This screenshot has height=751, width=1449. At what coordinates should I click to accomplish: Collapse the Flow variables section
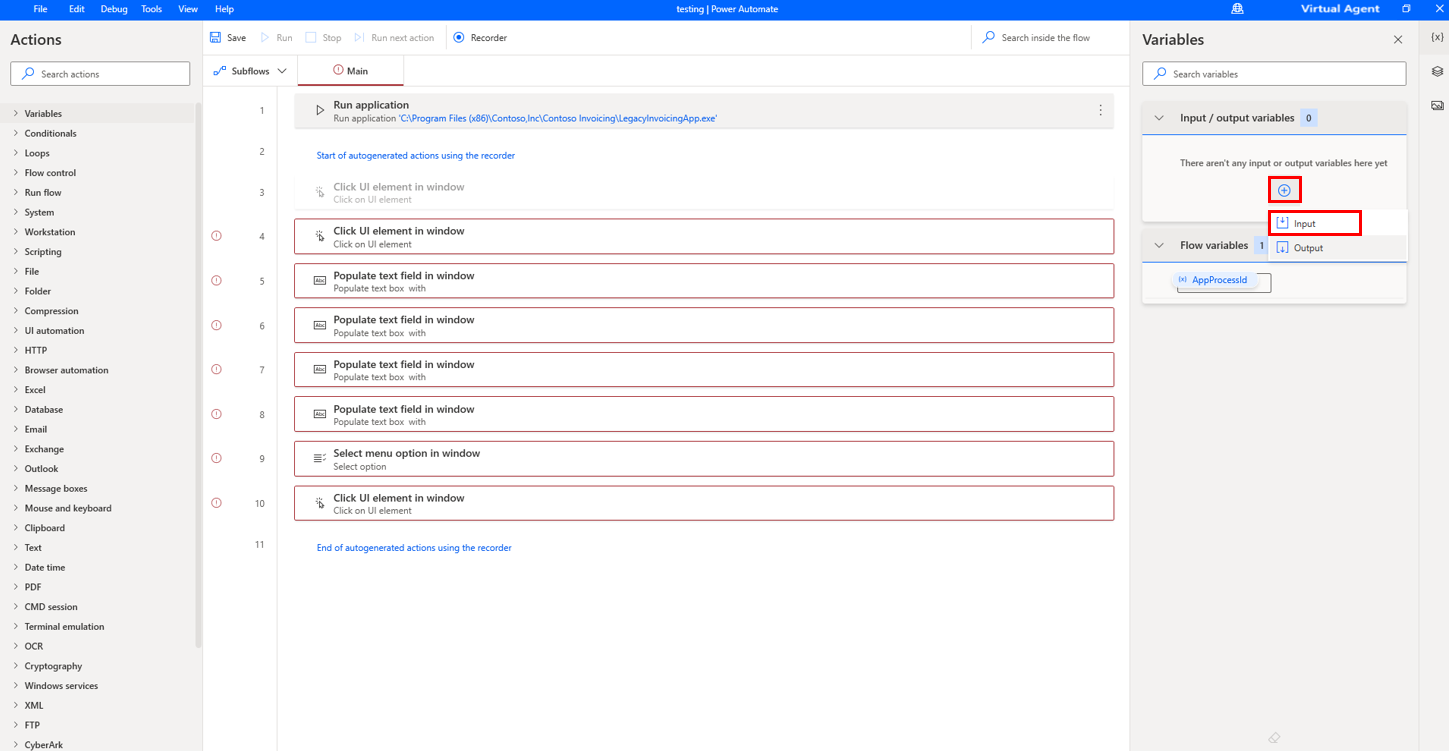1159,245
